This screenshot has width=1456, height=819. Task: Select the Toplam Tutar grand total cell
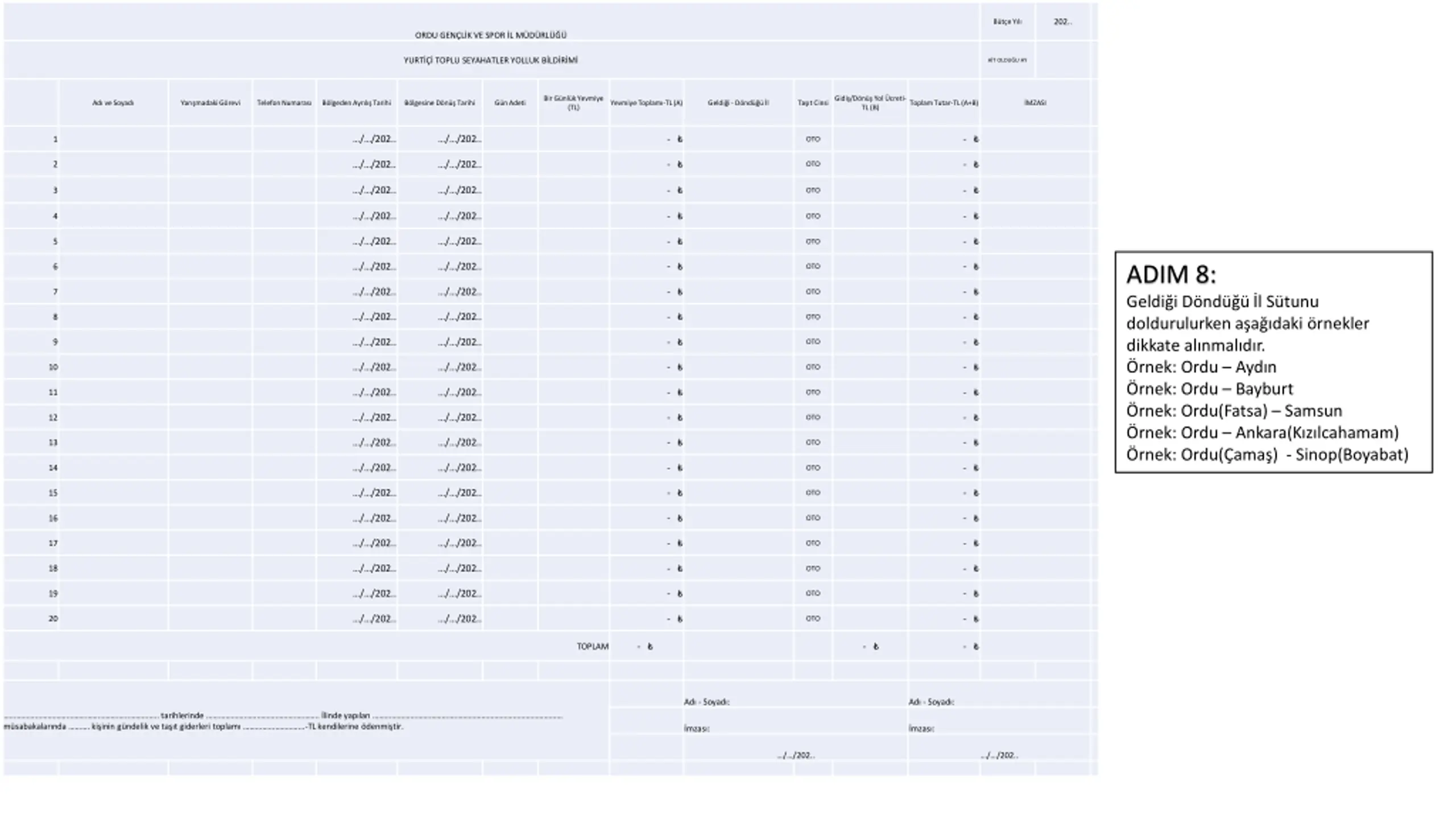point(944,646)
